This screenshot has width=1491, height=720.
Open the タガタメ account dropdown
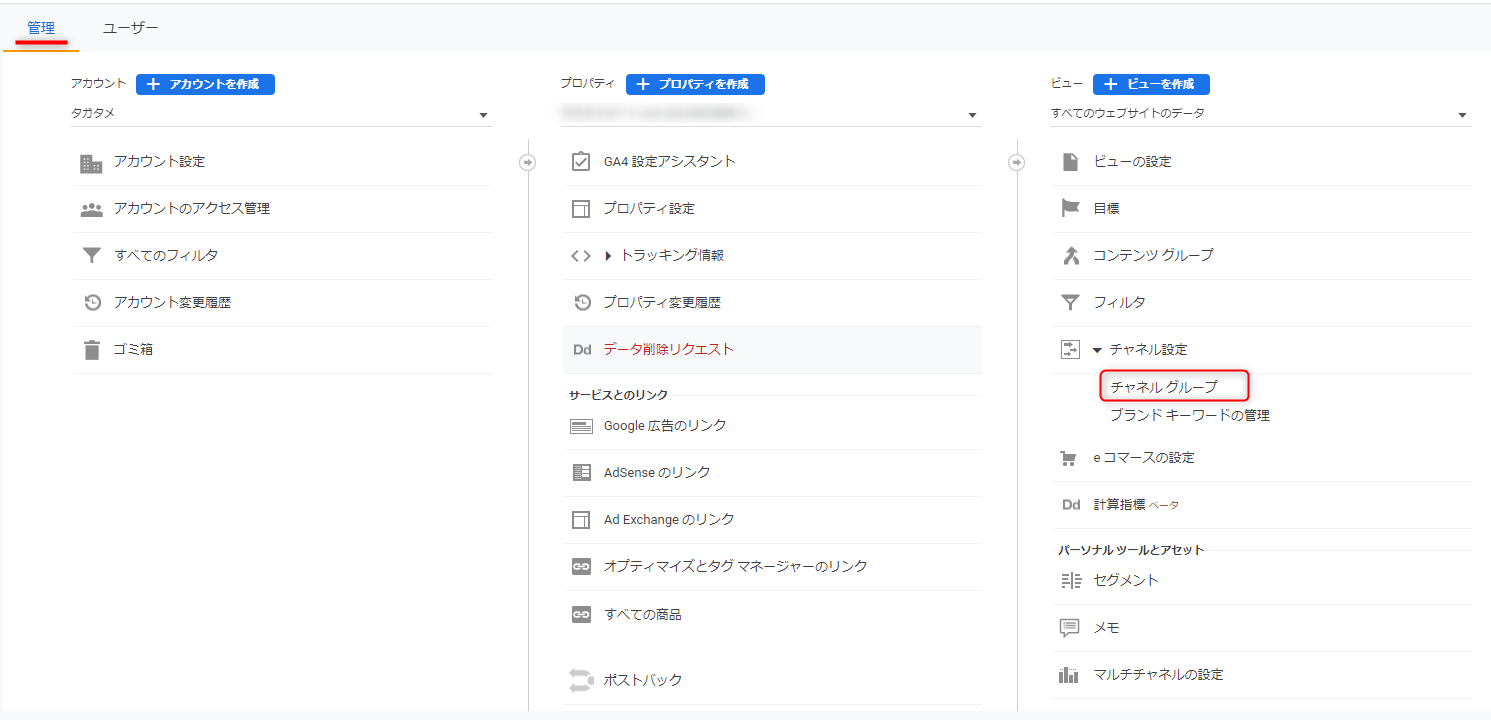[281, 114]
